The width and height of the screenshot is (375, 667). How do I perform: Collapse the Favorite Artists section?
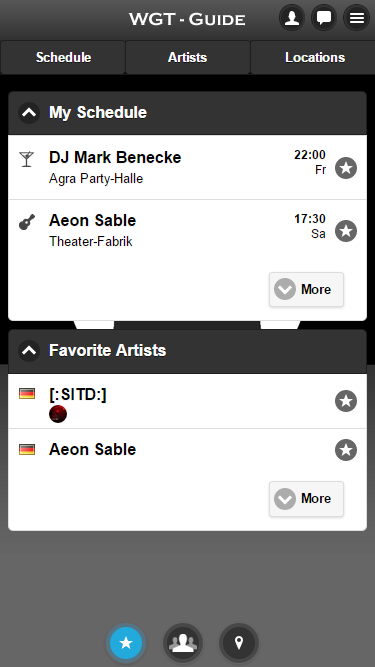coord(29,351)
